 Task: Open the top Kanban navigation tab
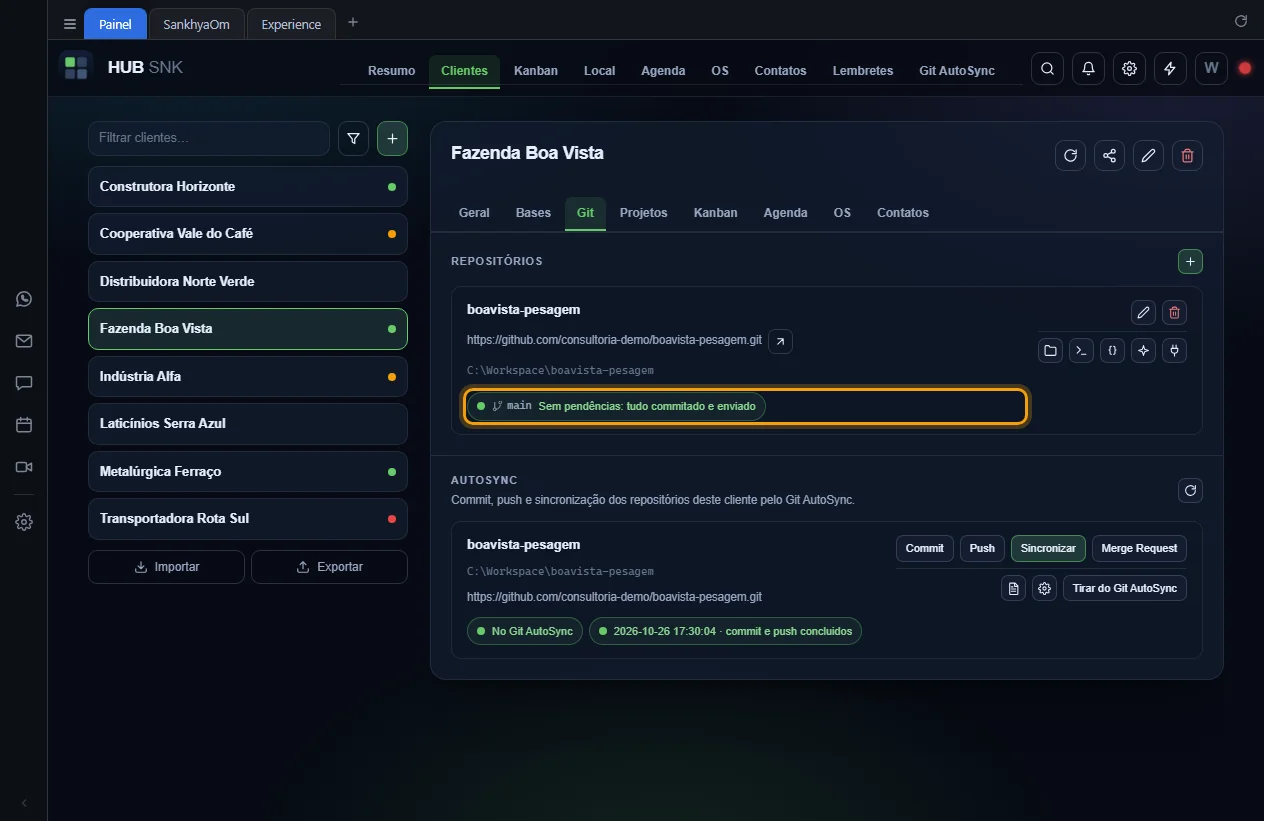(x=536, y=71)
